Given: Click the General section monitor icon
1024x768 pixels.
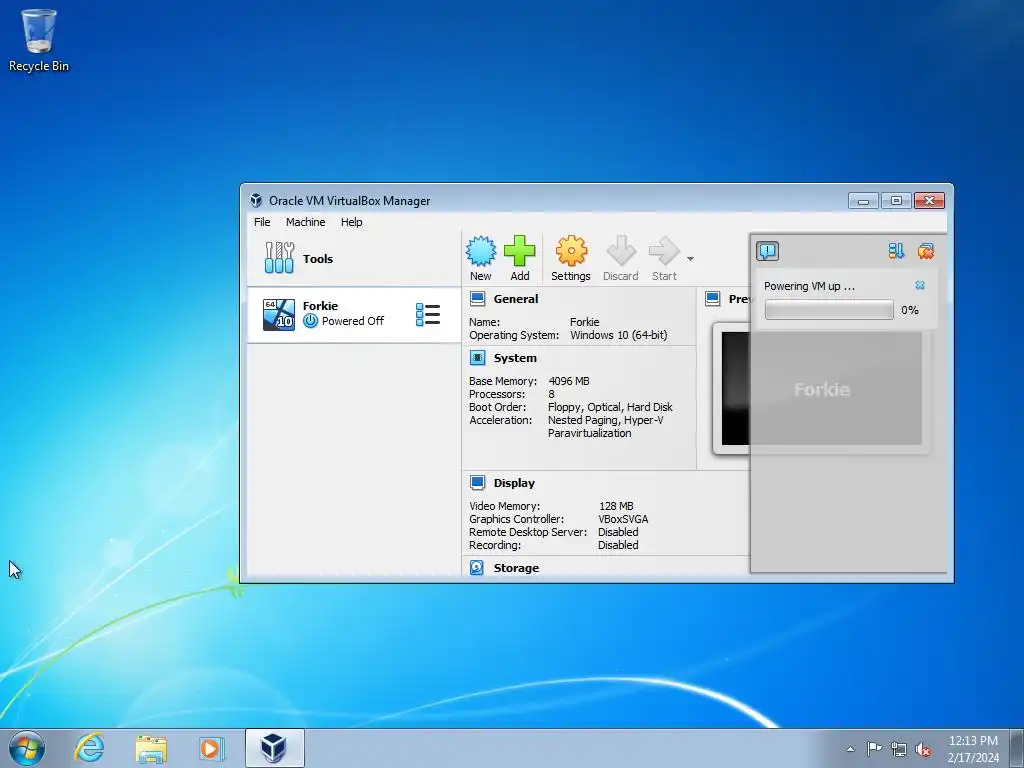Looking at the screenshot, I should pyautogui.click(x=477, y=299).
